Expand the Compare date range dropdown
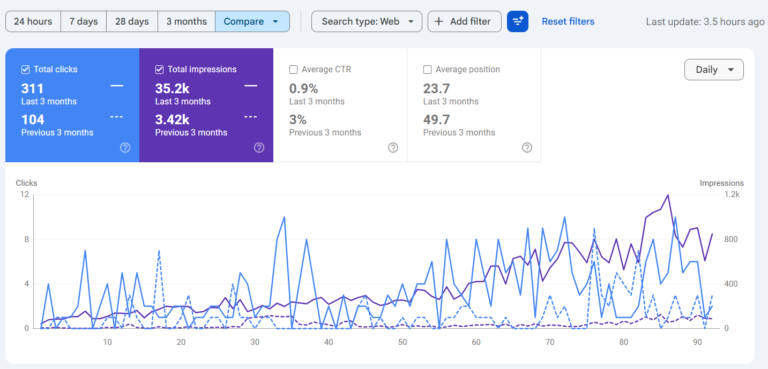 (x=252, y=22)
